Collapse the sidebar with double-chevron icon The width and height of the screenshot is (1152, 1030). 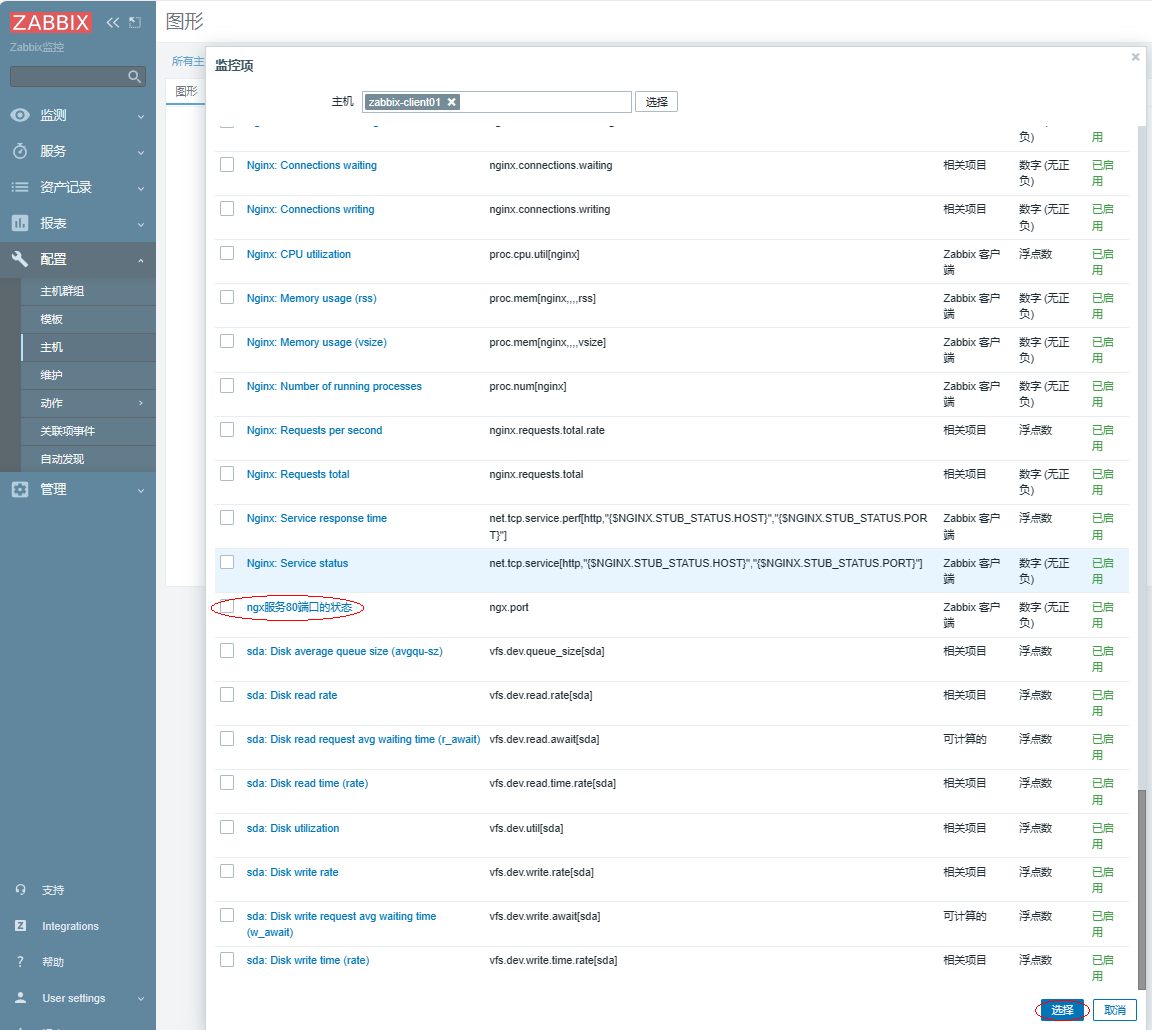coord(113,22)
